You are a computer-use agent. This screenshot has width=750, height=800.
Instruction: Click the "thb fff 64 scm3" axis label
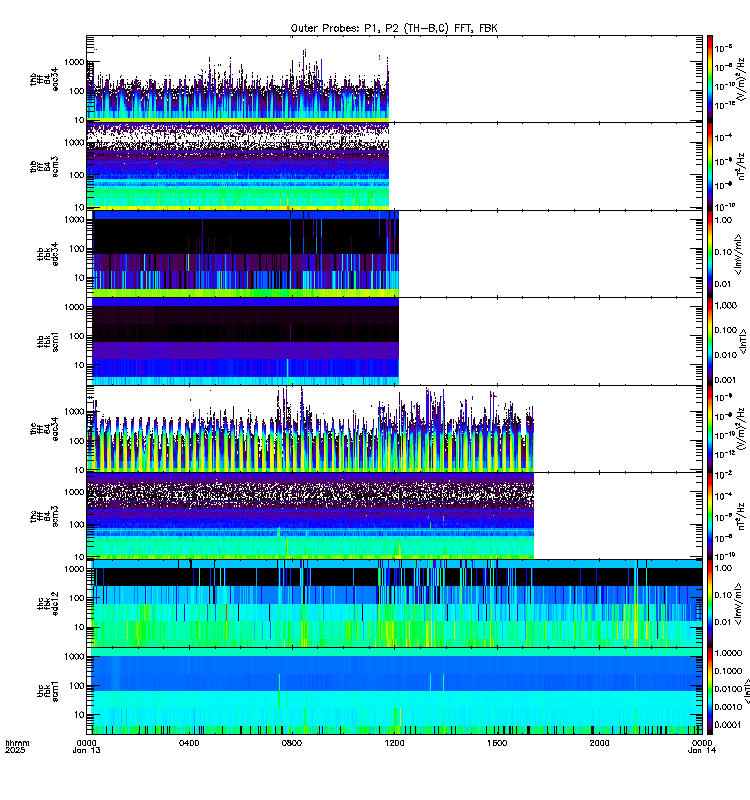click(x=44, y=167)
